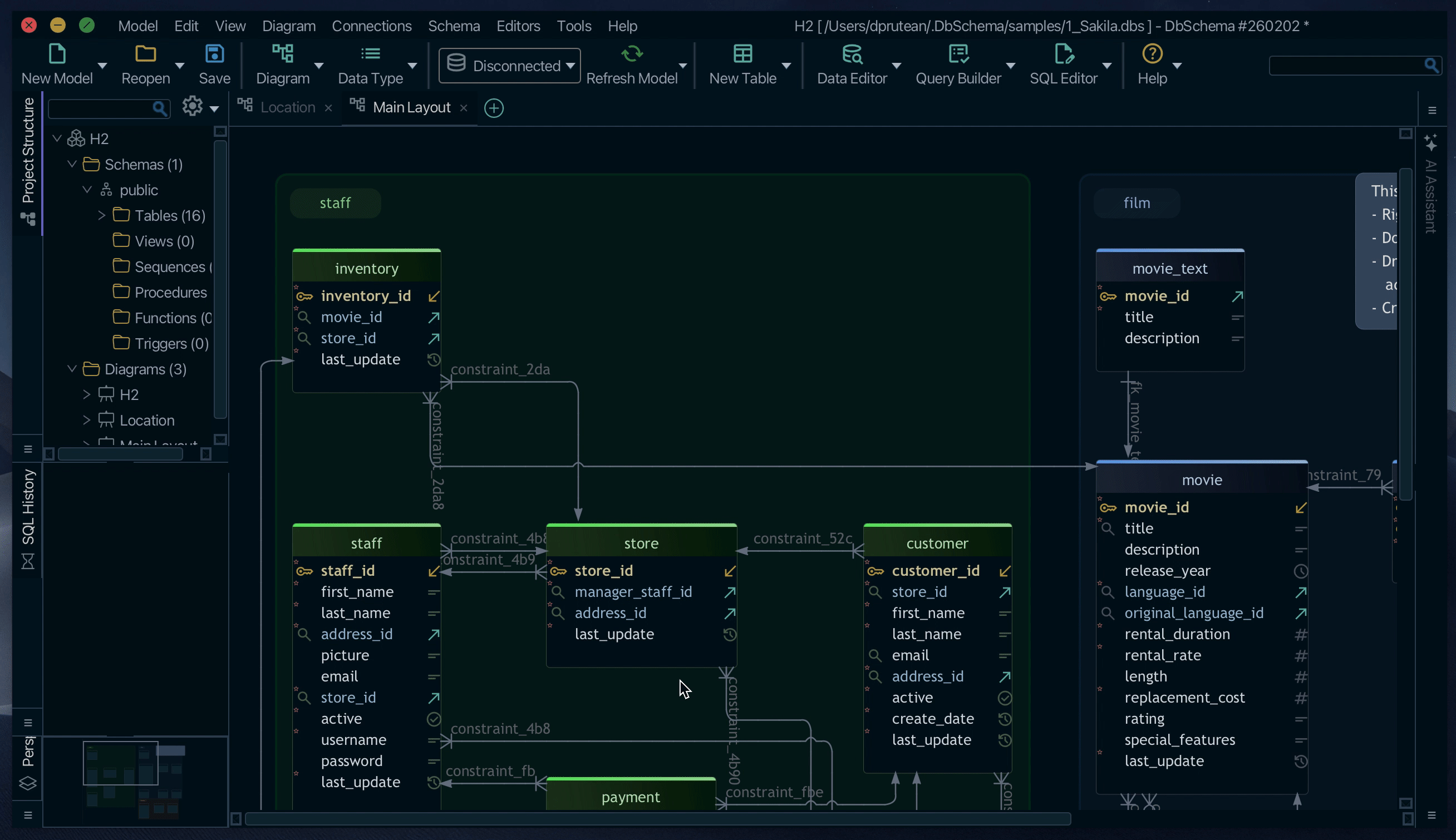
Task: Create a New Table
Action: pyautogui.click(x=741, y=63)
